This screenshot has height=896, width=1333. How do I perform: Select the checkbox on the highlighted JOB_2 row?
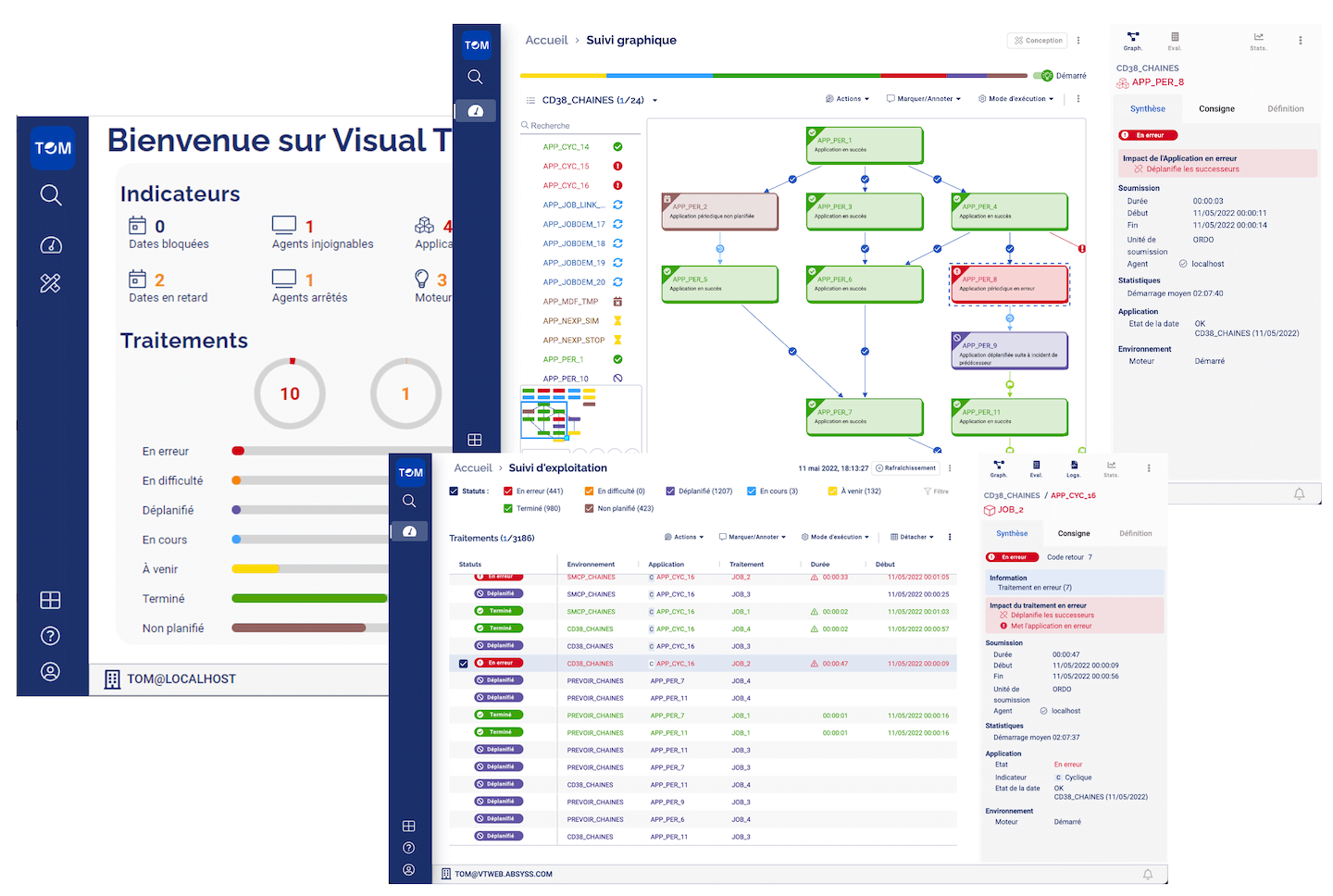click(x=463, y=663)
